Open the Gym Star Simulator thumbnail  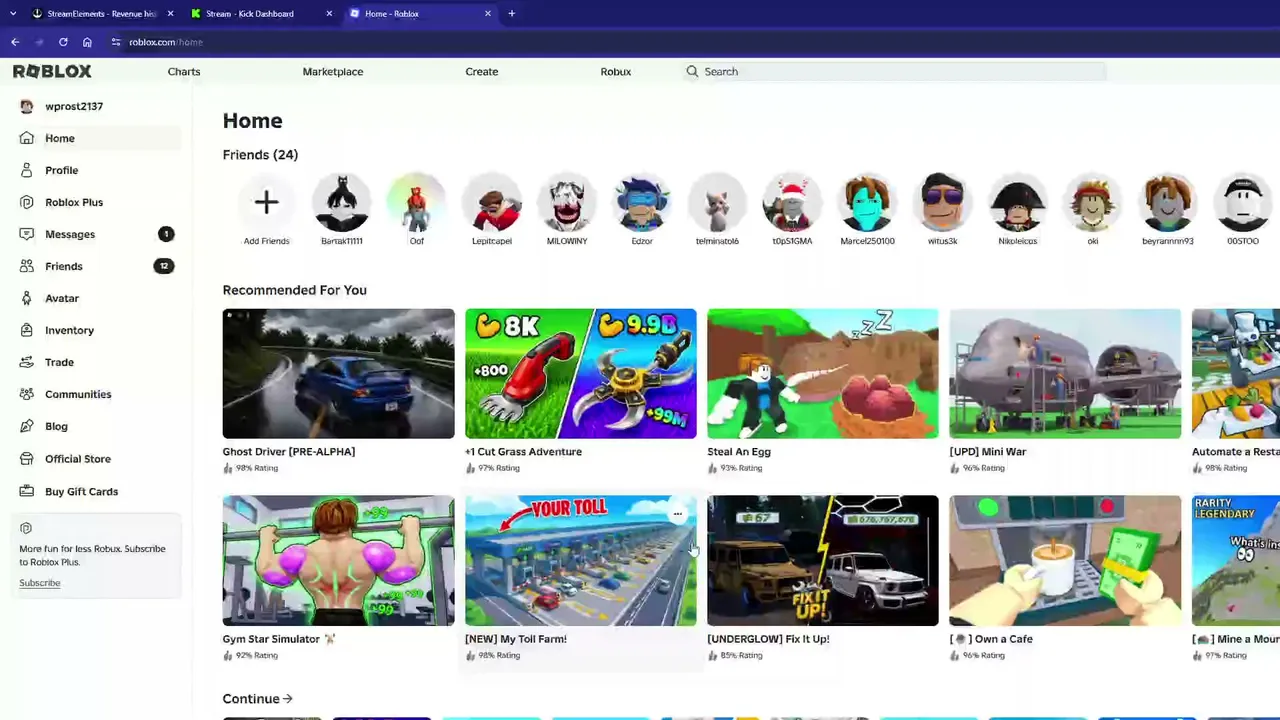[338, 560]
